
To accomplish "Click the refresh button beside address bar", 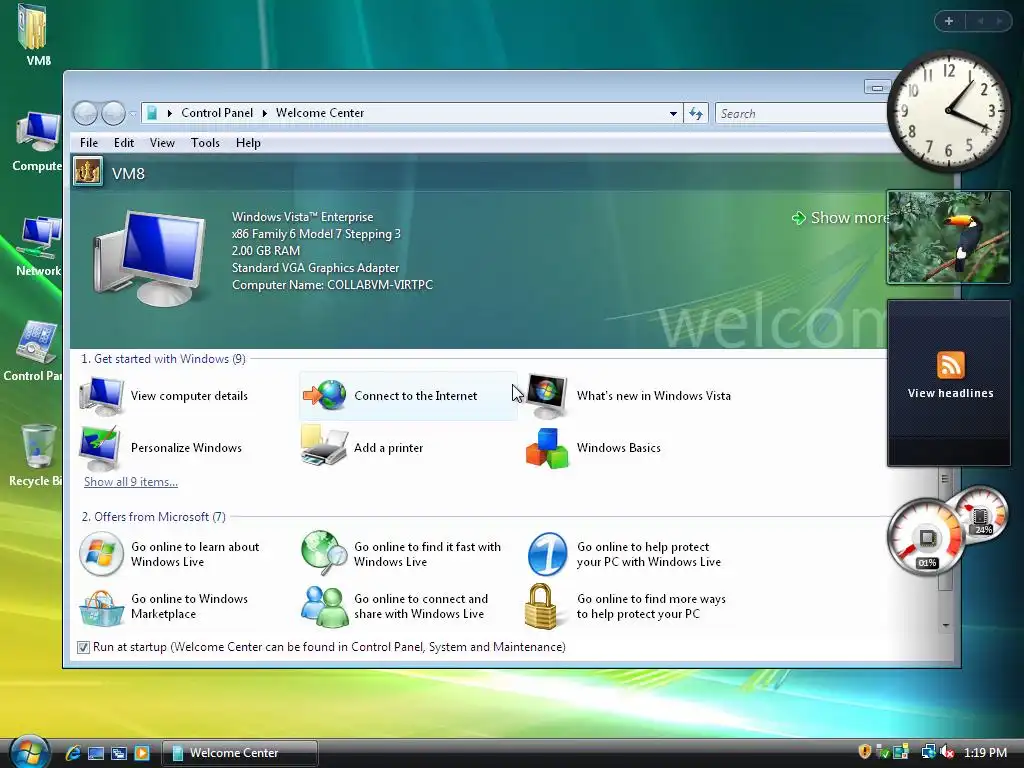I will [x=696, y=114].
